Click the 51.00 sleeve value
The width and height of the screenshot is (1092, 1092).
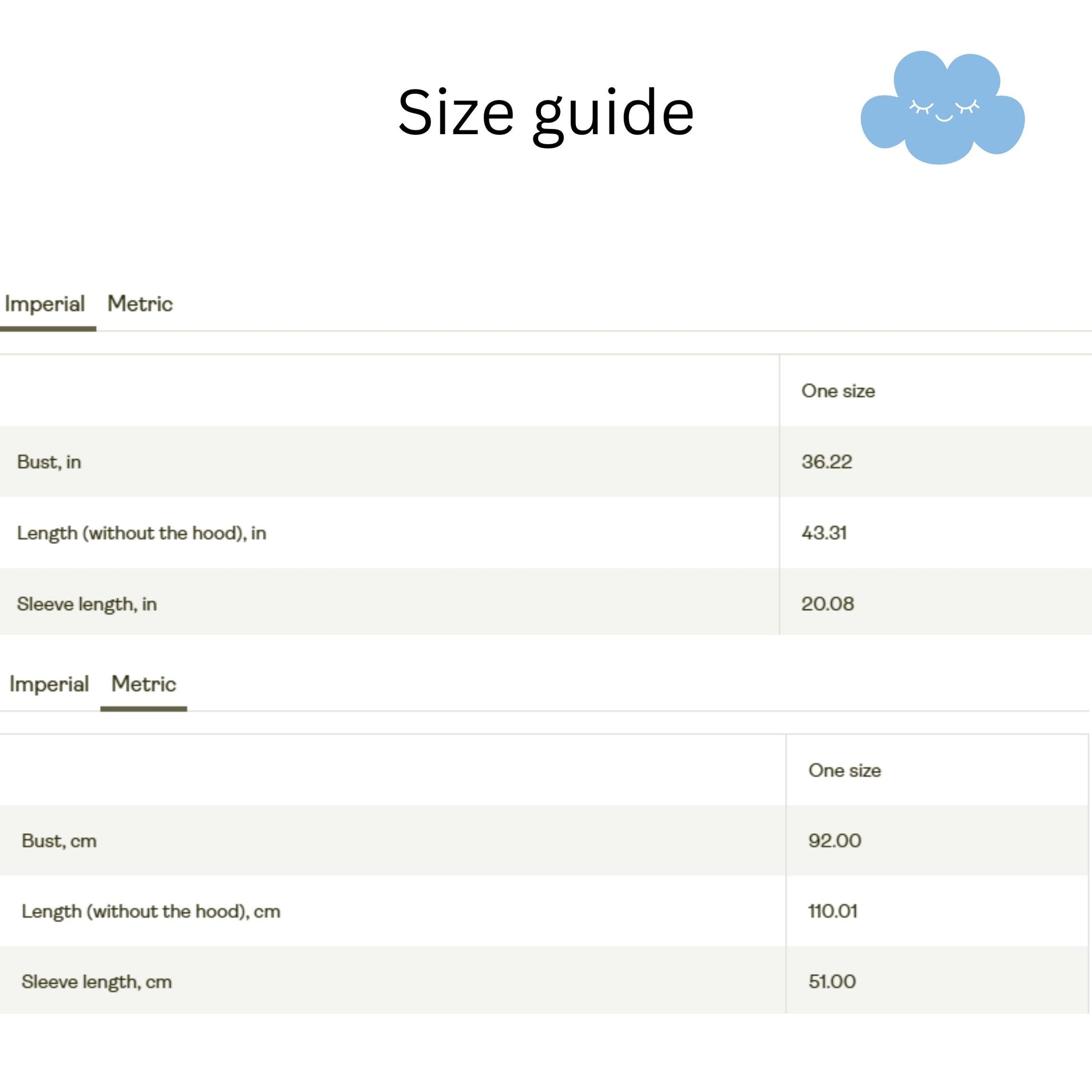[832, 982]
